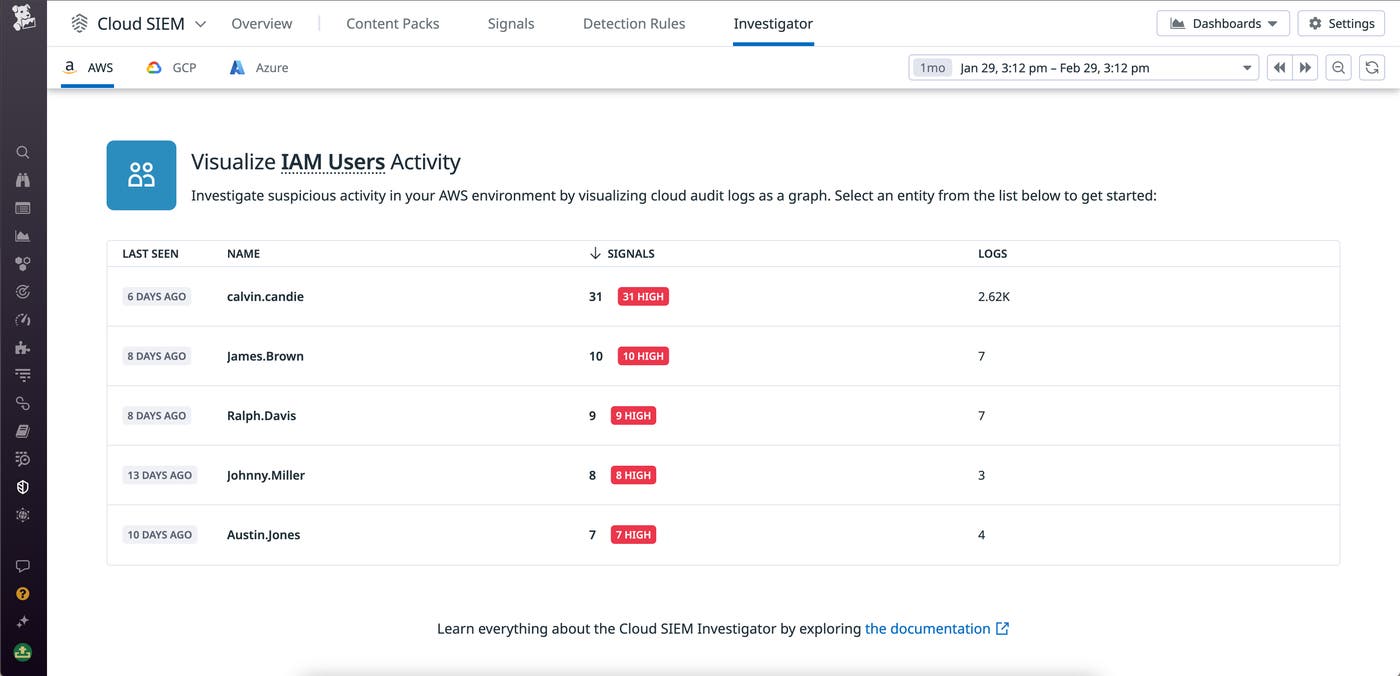The height and width of the screenshot is (676, 1400).
Task: Click the LOGS column header
Action: pyautogui.click(x=992, y=254)
